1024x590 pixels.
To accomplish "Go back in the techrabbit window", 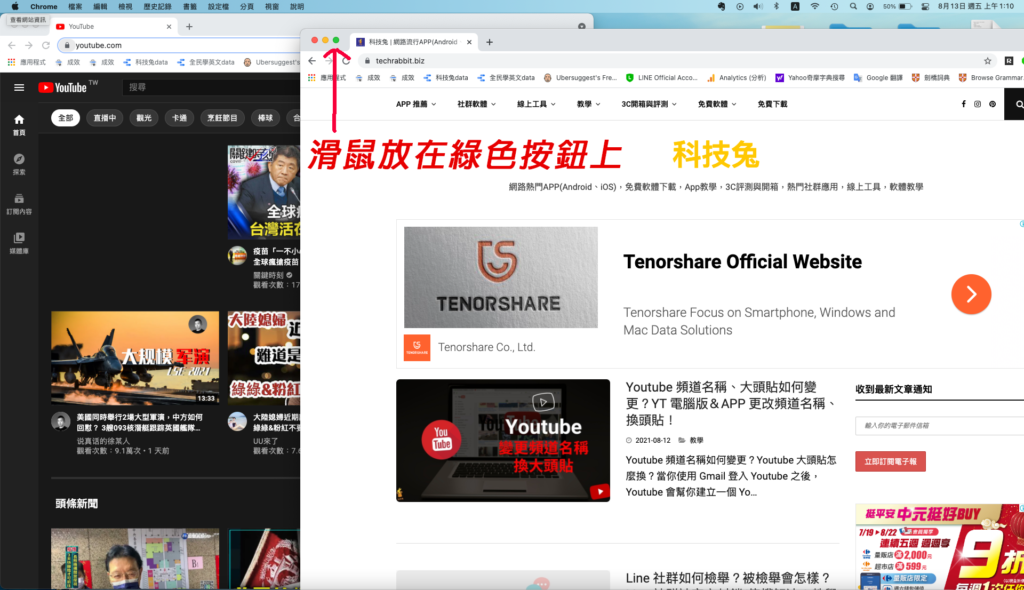I will 312,61.
